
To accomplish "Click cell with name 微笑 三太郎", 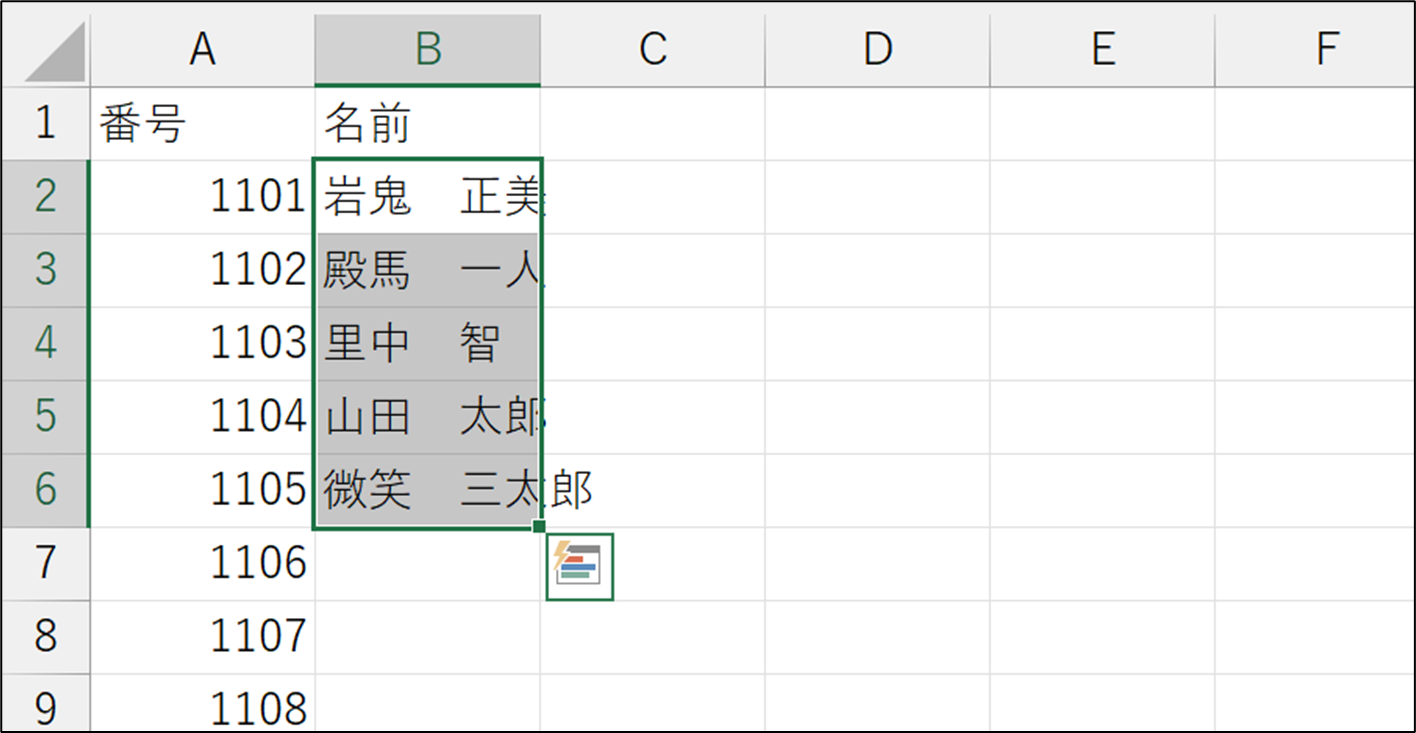I will [428, 490].
